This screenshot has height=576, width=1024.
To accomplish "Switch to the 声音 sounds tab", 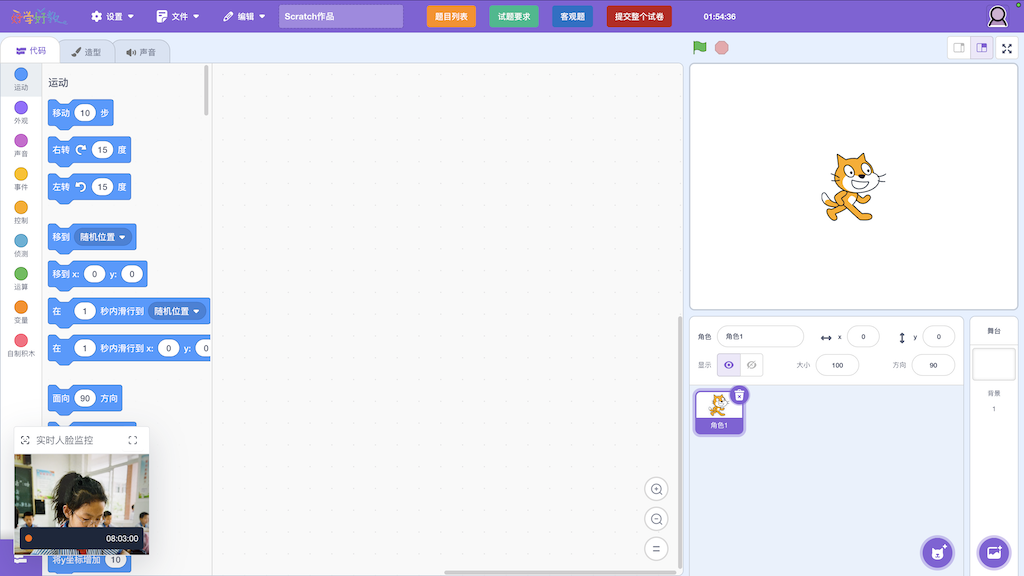I will [142, 52].
